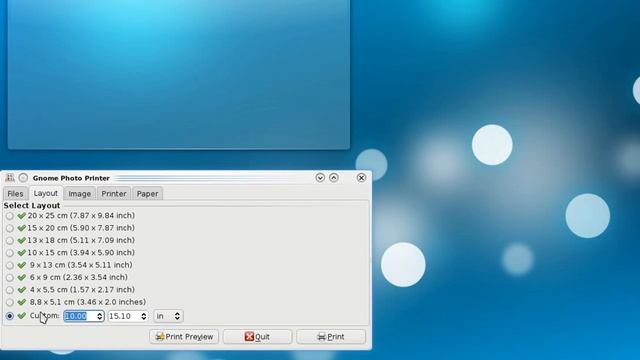Click the '9 x 13 cm (3.54 x 5.11 inch)' label
Viewport: 640px width, 360px height.
tap(81, 265)
